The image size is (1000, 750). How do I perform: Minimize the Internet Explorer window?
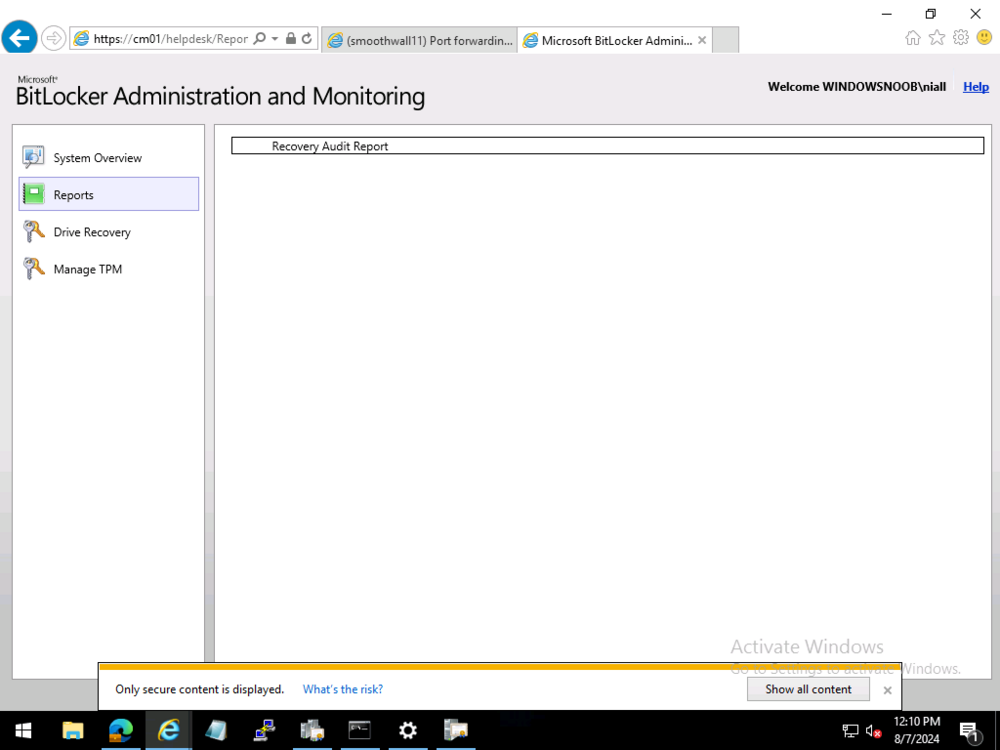click(x=886, y=13)
